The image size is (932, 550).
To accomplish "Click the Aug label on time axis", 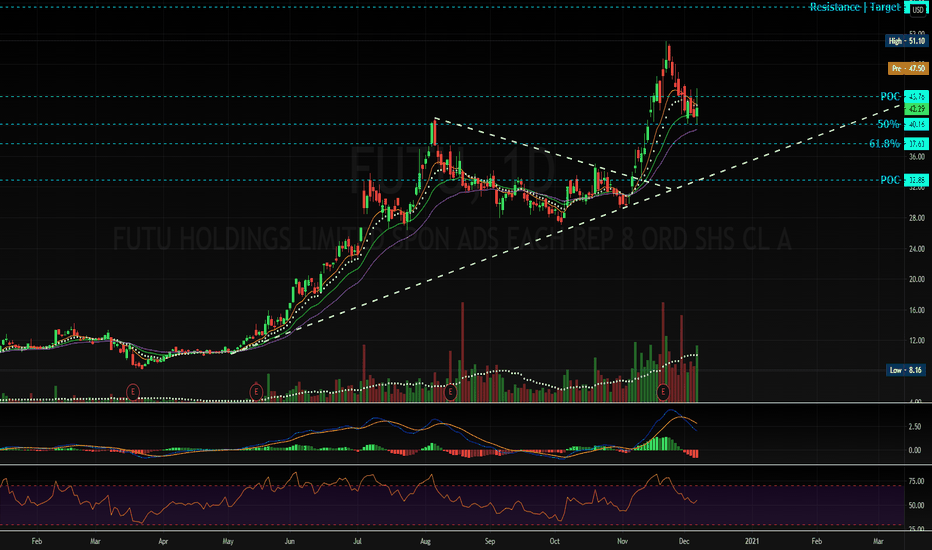I will (425, 541).
